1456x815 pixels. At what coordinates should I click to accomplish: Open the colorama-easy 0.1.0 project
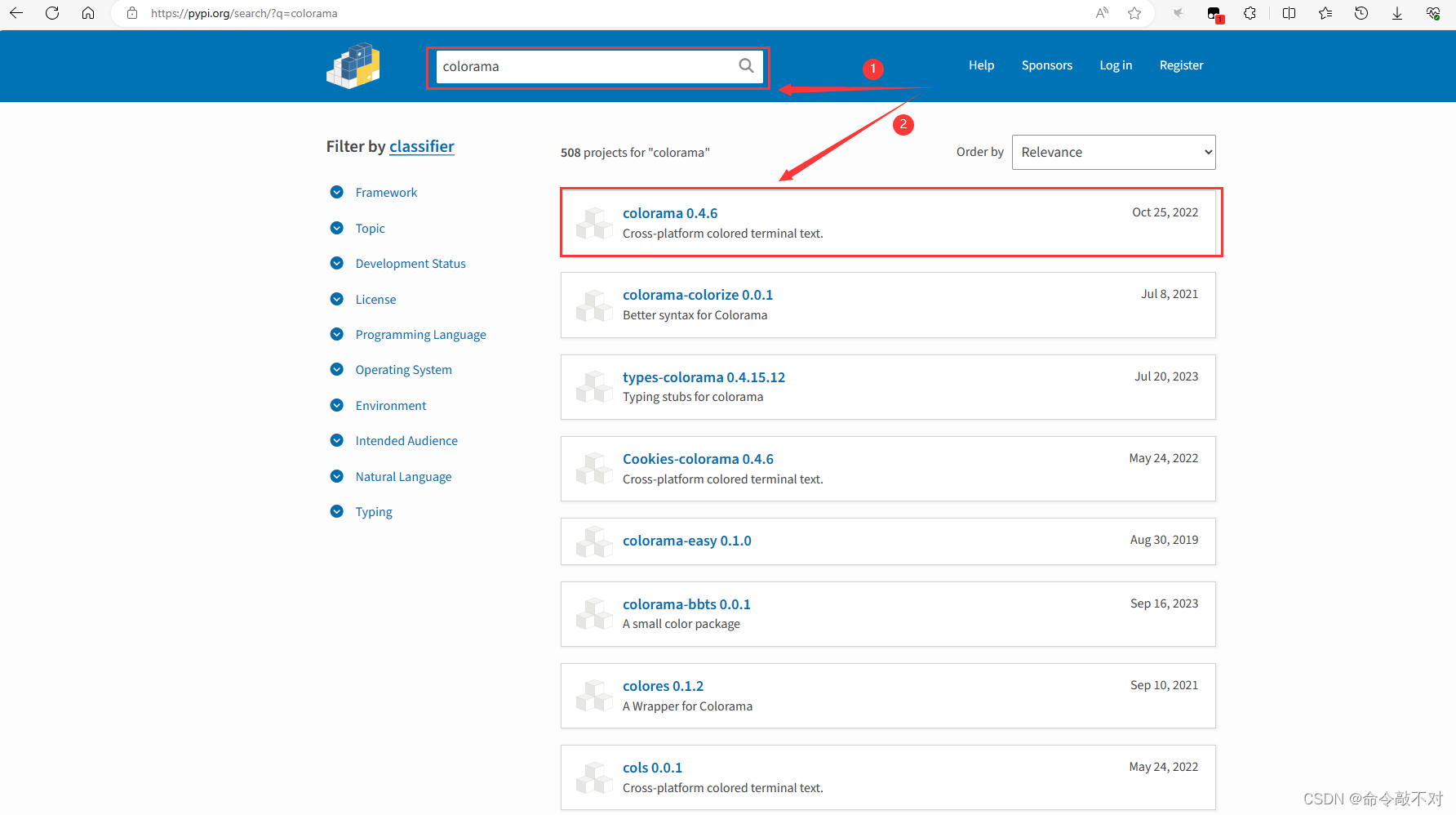click(x=687, y=541)
